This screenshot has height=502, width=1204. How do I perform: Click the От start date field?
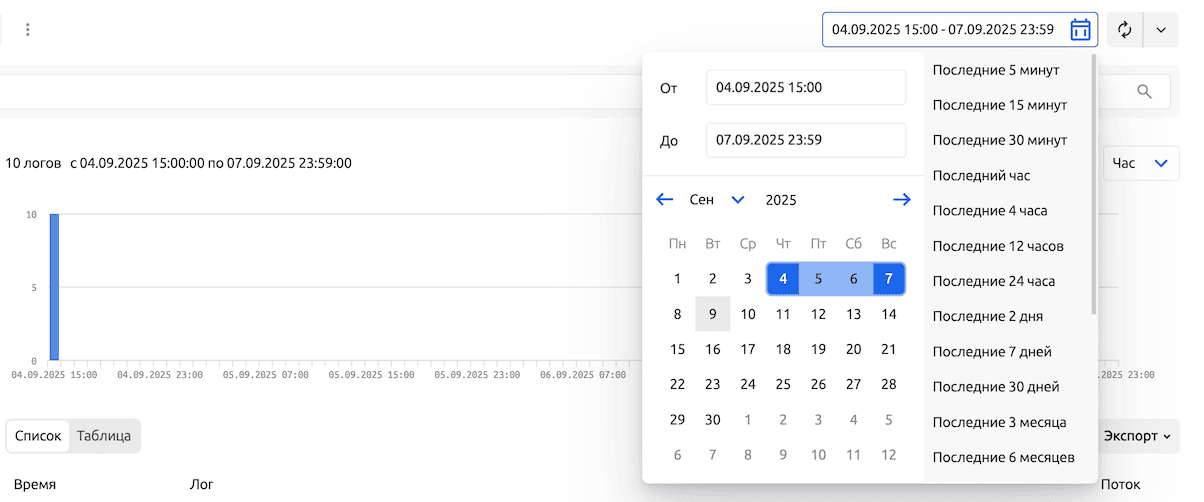click(805, 88)
